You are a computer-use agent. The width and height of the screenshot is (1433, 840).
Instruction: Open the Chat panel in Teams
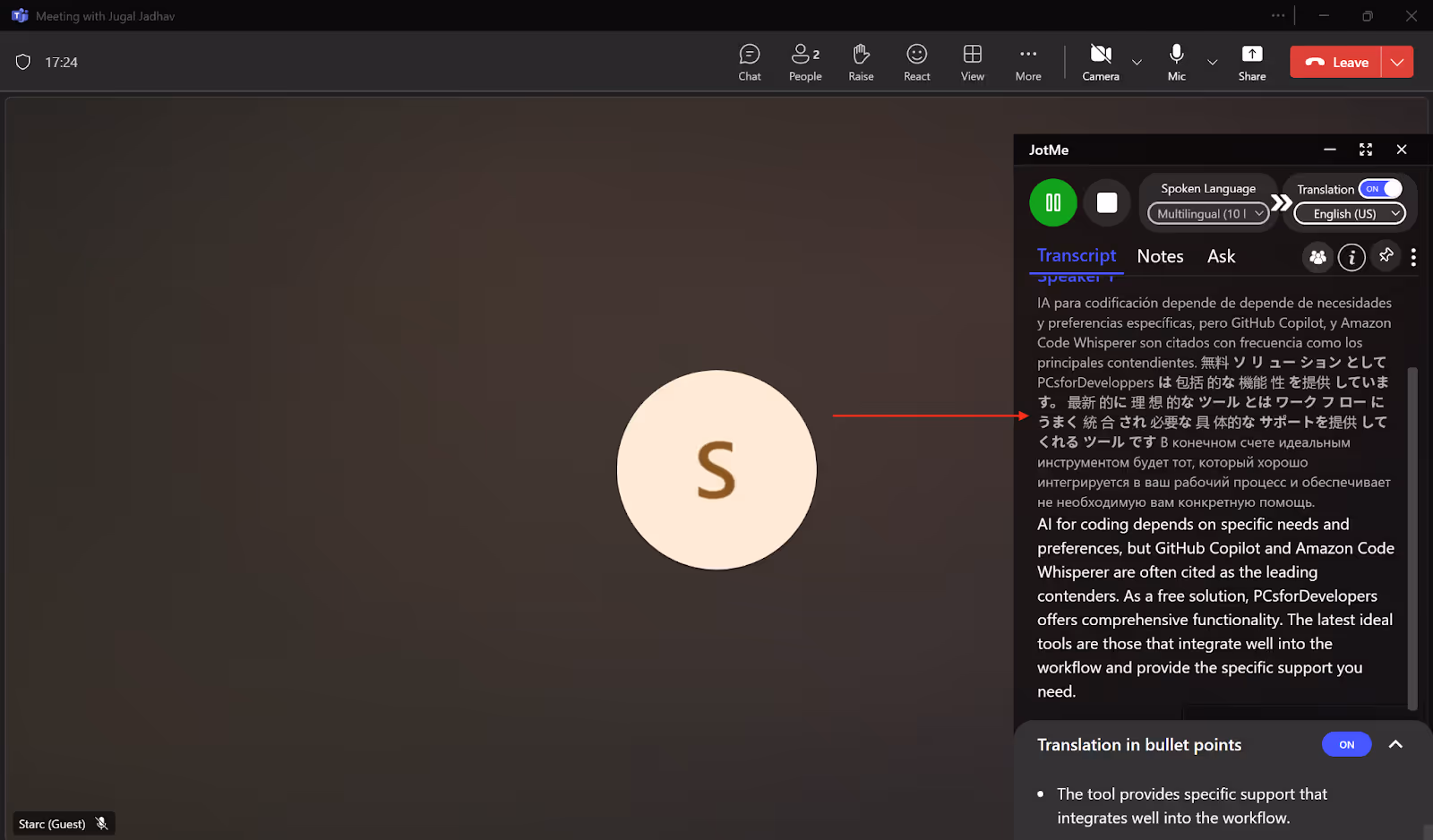pyautogui.click(x=750, y=63)
